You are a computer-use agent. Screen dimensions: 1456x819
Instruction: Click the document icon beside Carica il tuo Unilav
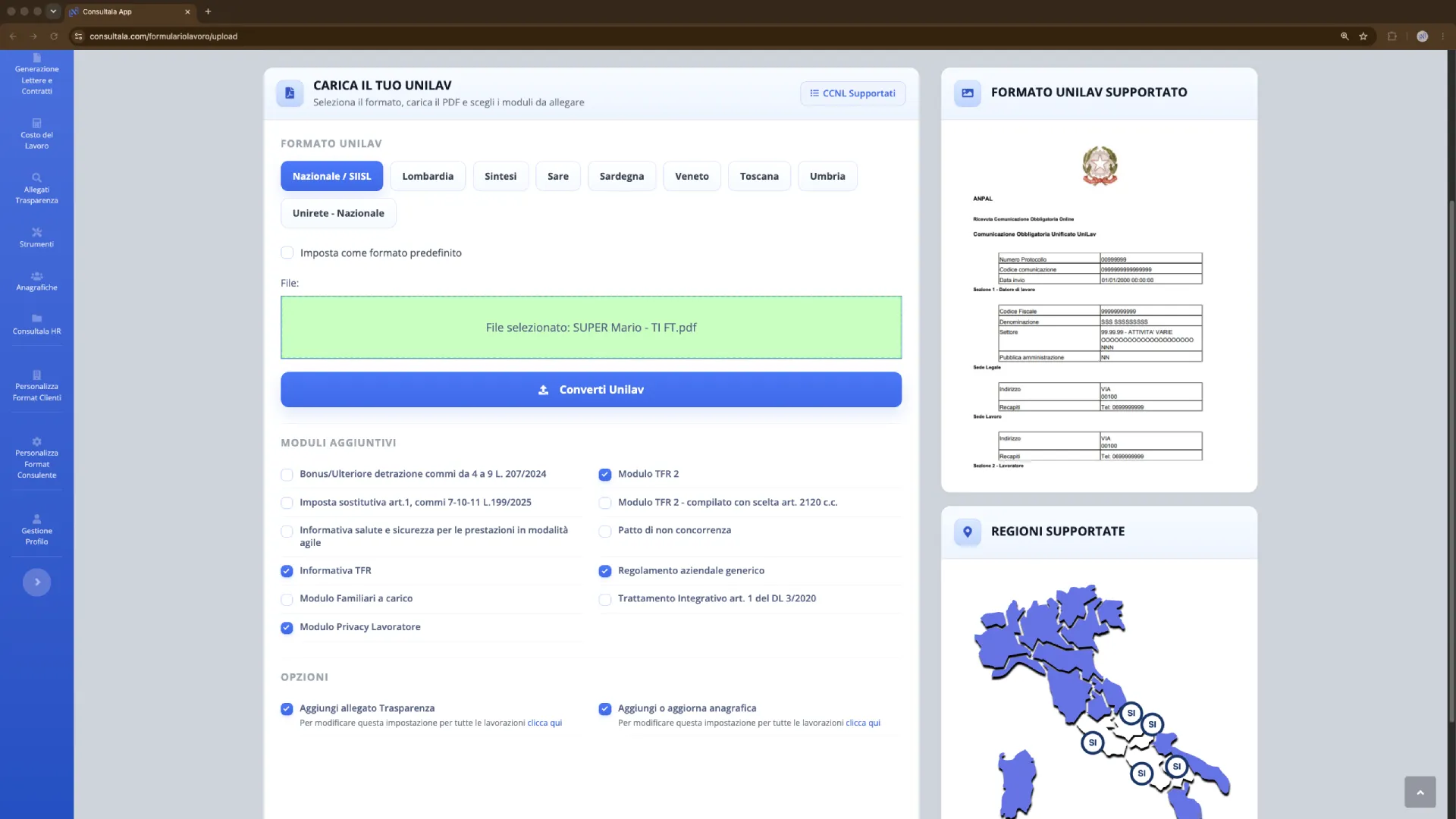tap(290, 93)
